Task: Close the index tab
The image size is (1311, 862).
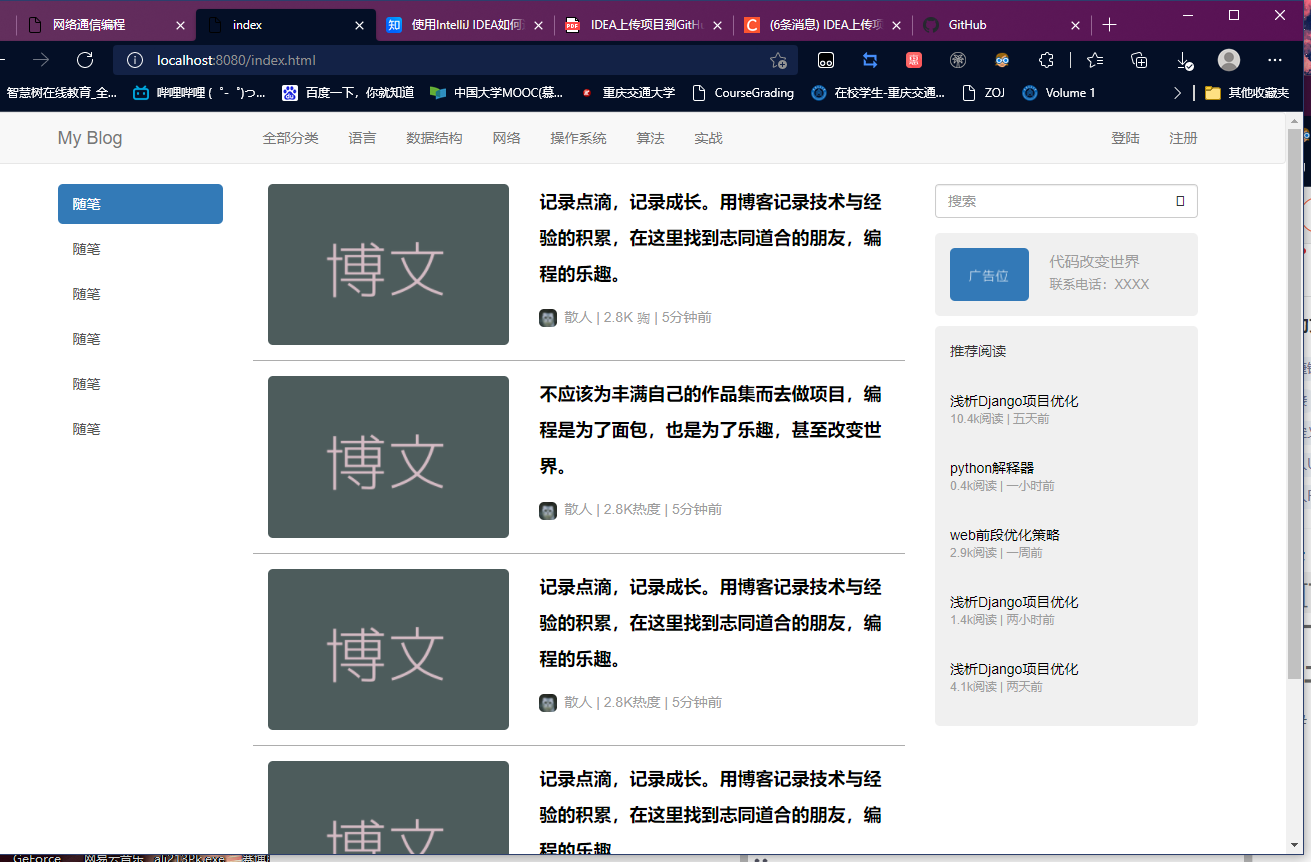Action: coord(360,25)
